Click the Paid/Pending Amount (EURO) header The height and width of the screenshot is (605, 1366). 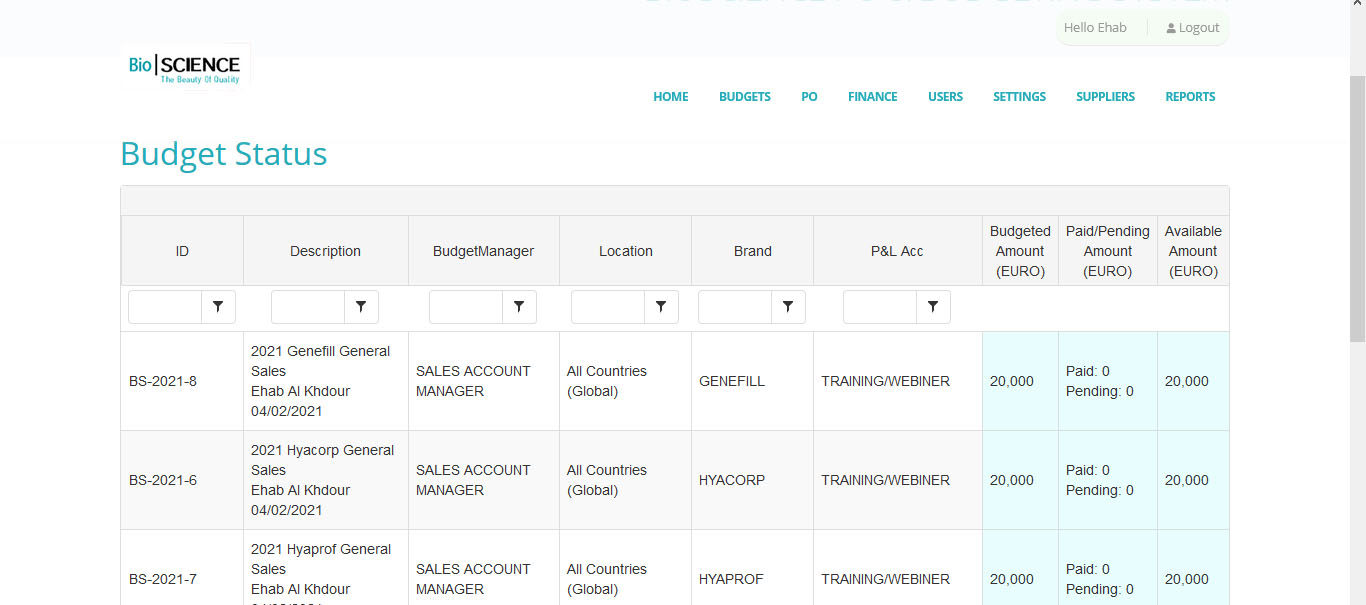coord(1108,251)
